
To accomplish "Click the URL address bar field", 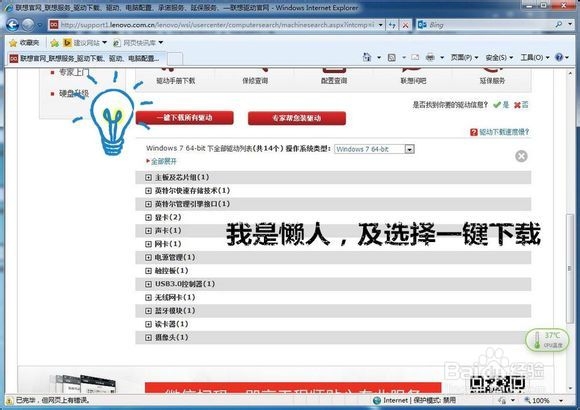I will [x=218, y=25].
